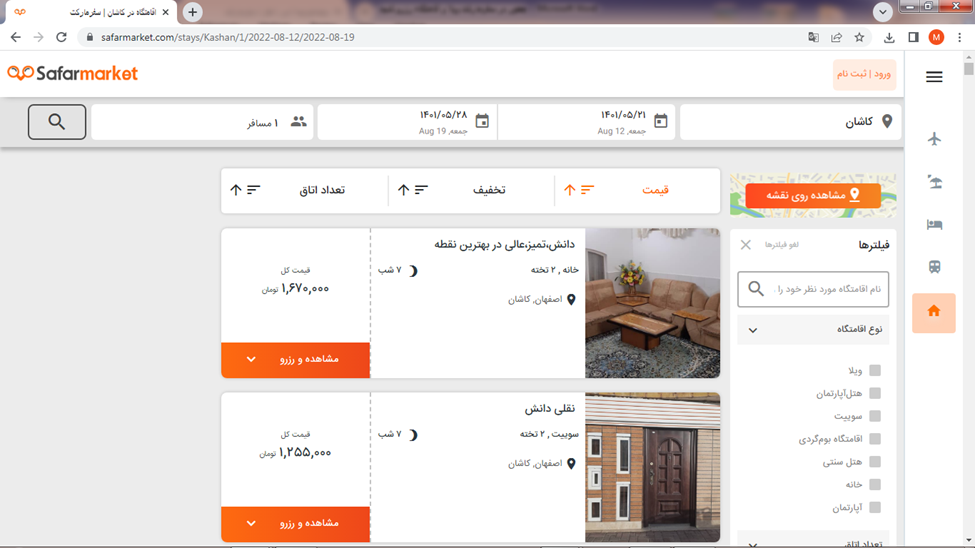
Task: Reload the page with the refresh icon
Action: point(61,37)
